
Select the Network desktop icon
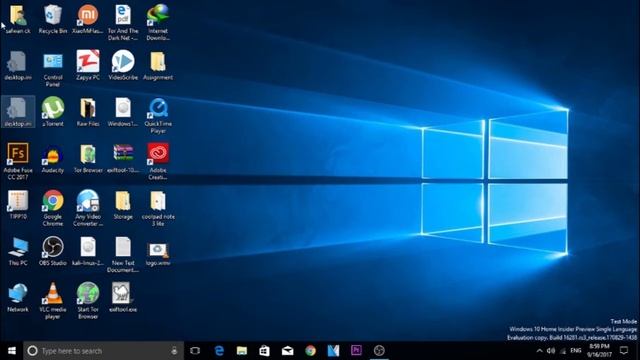coord(18,298)
